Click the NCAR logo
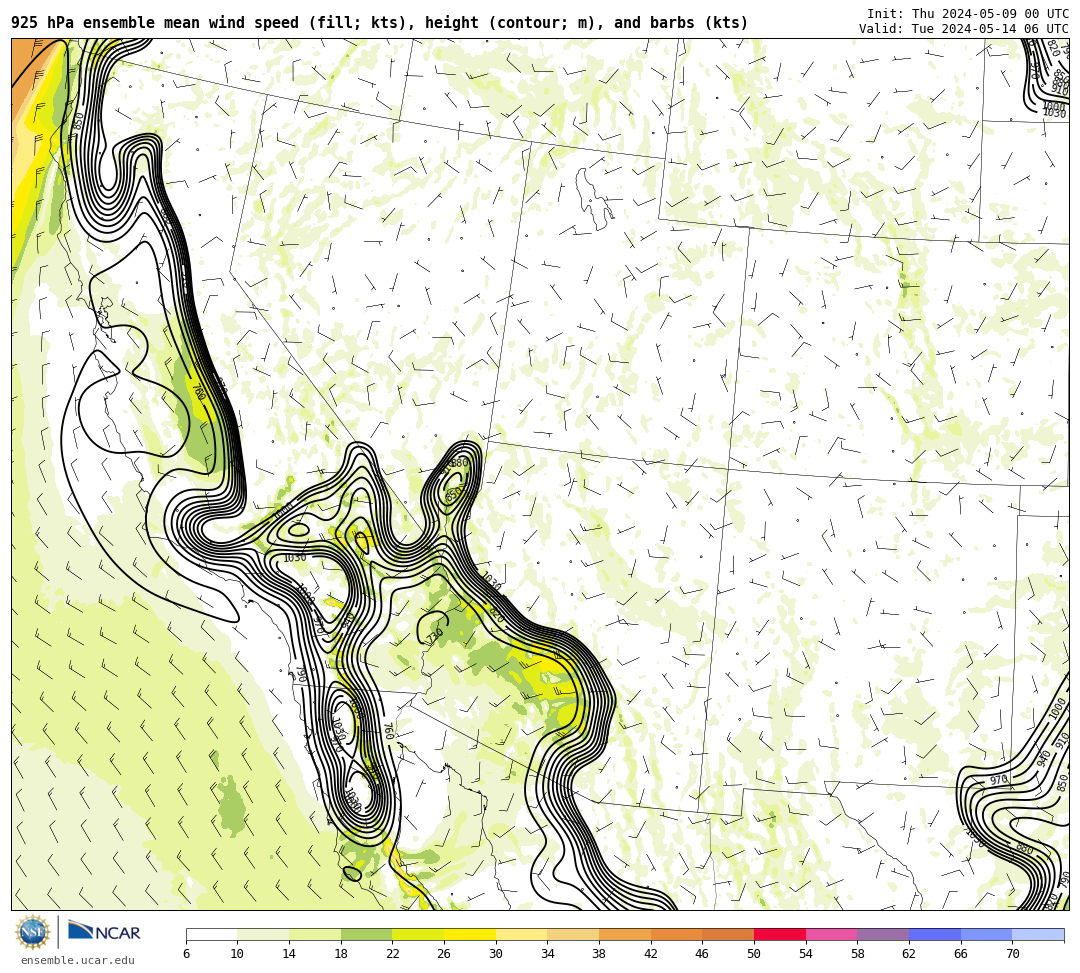 (x=104, y=932)
